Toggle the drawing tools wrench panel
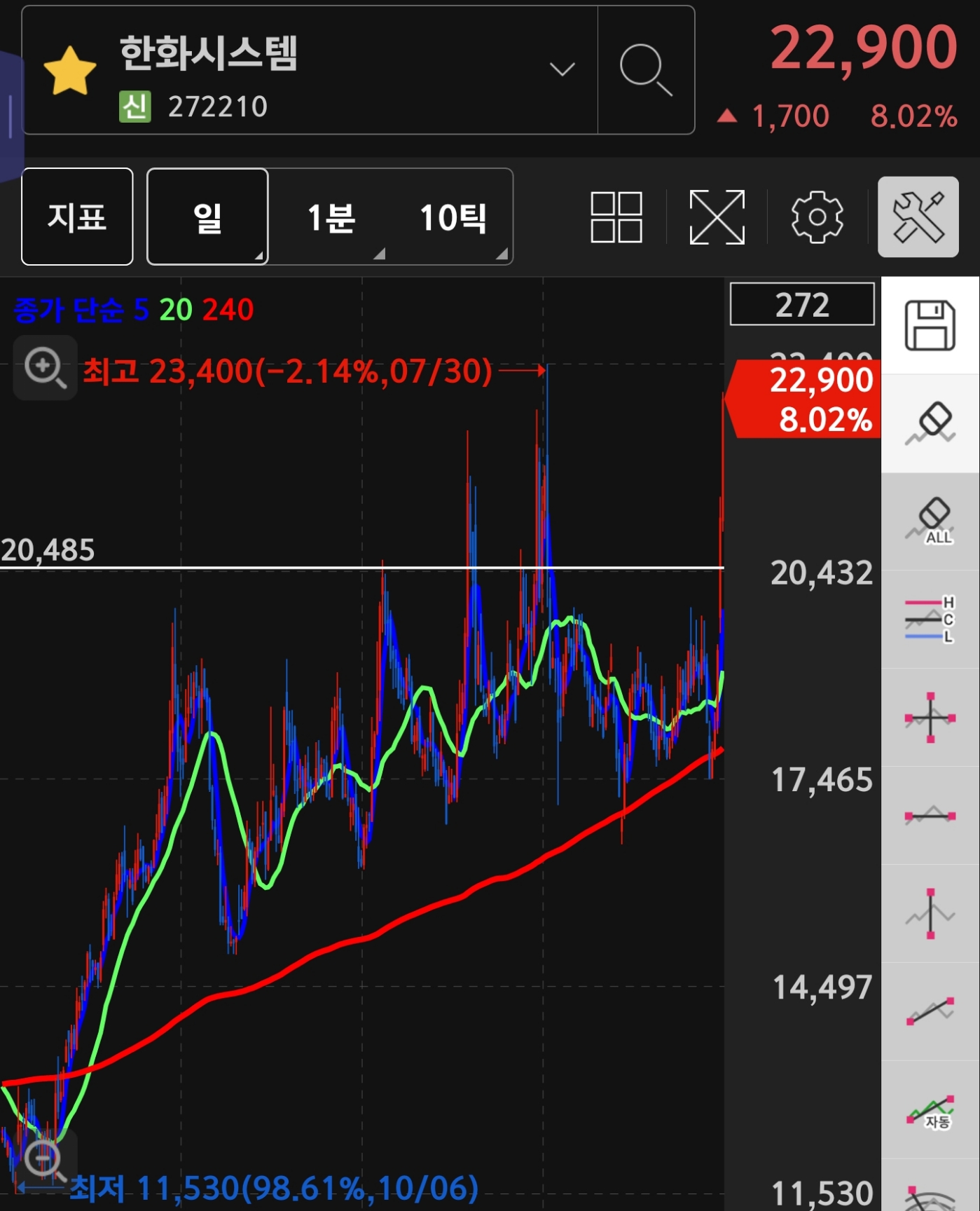980x1211 pixels. point(918,217)
